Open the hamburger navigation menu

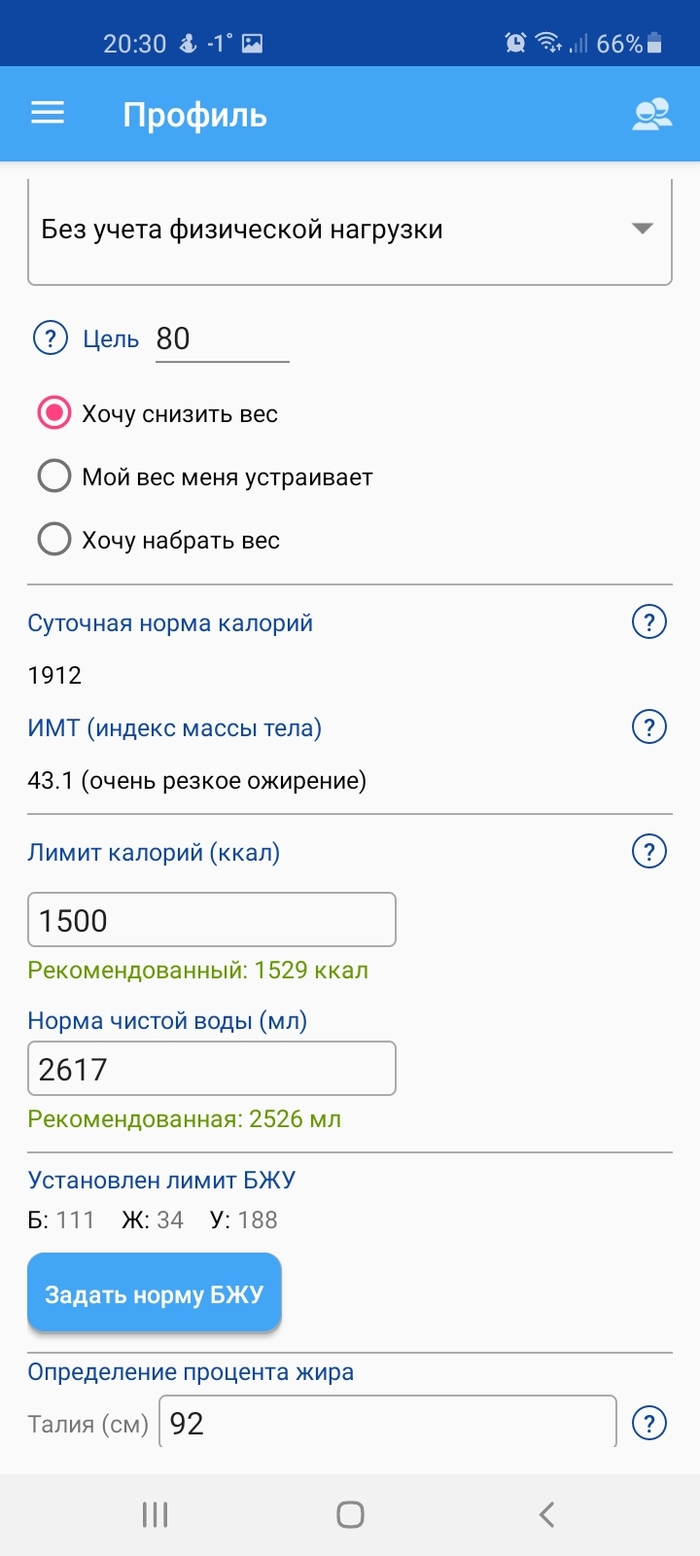47,114
